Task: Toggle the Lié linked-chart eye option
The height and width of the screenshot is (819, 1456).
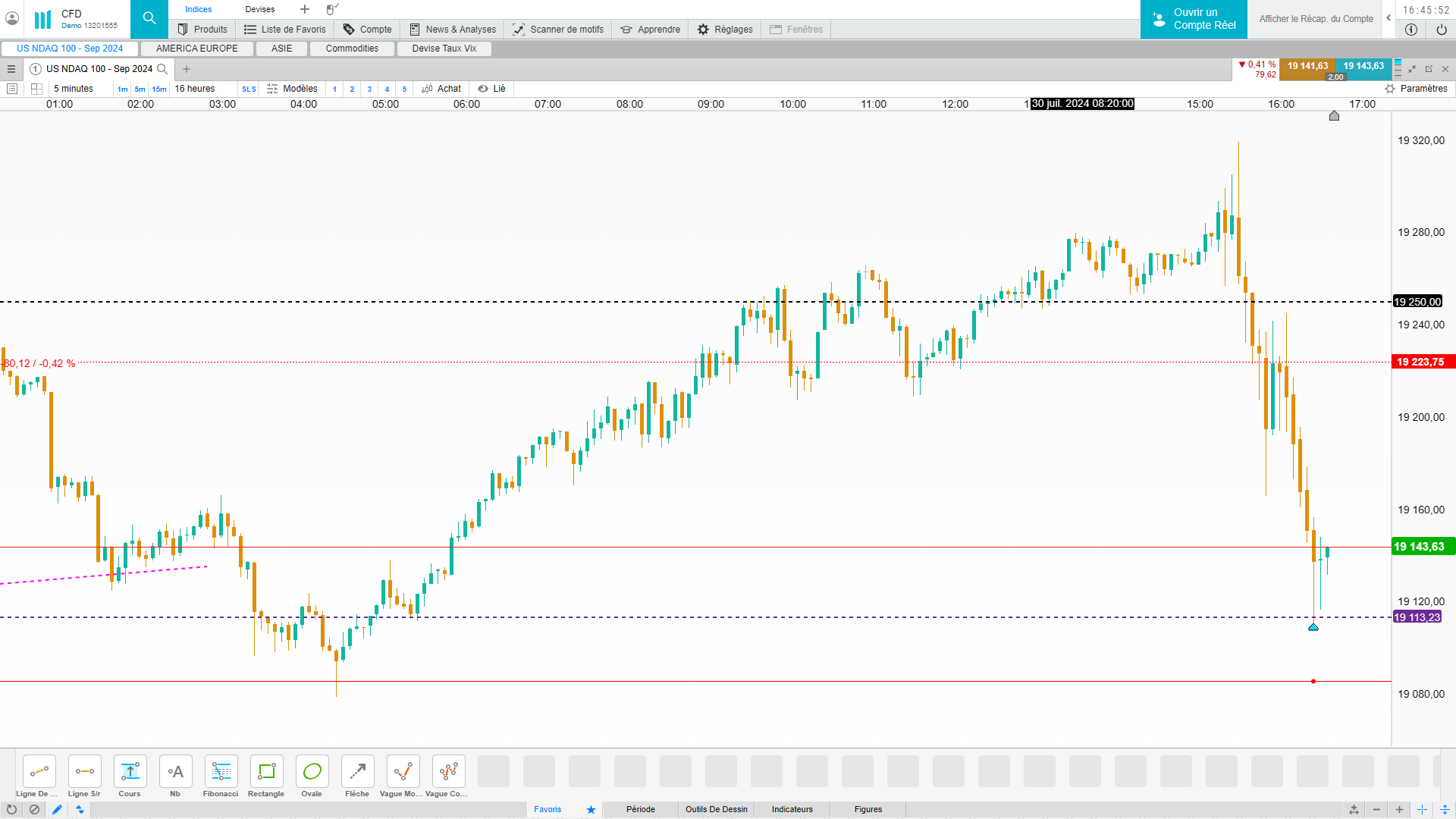Action: pyautogui.click(x=491, y=89)
